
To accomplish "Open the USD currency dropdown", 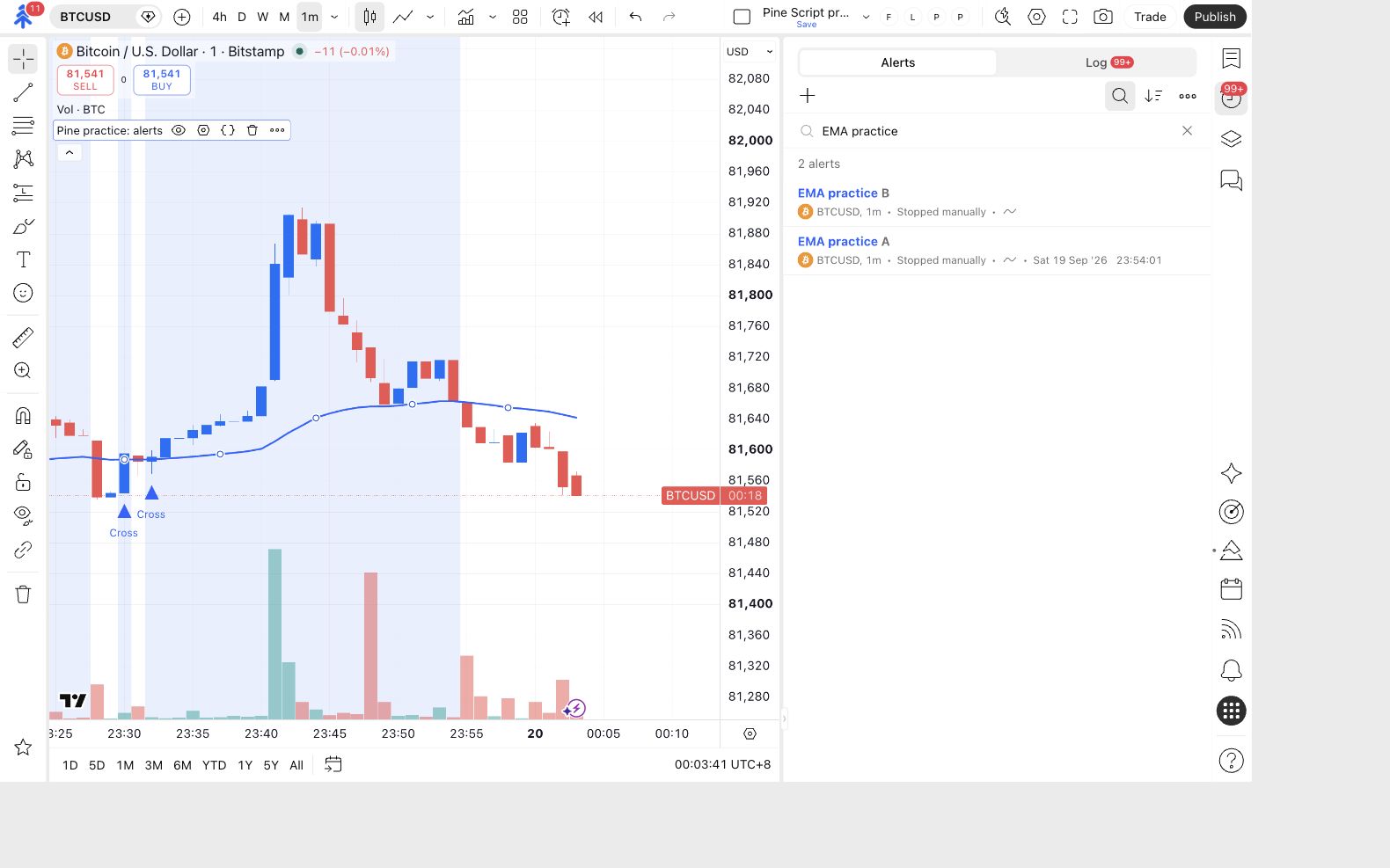I will (x=750, y=52).
